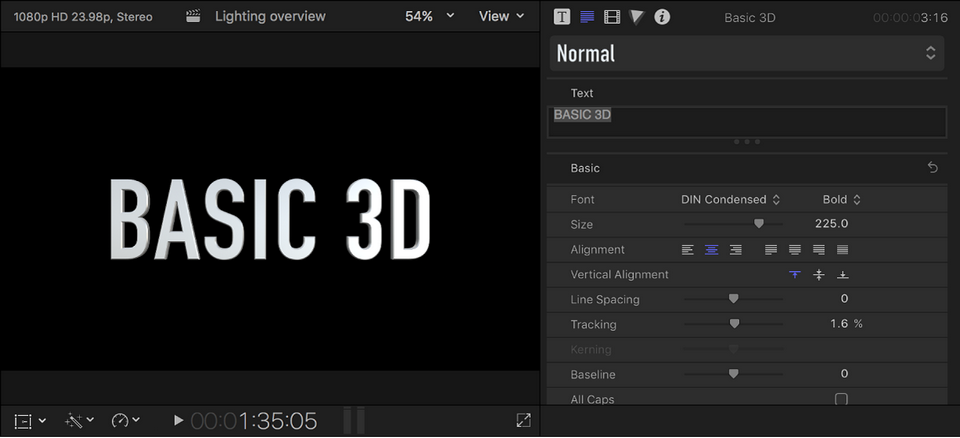The height and width of the screenshot is (438, 960).
Task: Click the BASIC 3D text field
Action: pyautogui.click(x=747, y=122)
